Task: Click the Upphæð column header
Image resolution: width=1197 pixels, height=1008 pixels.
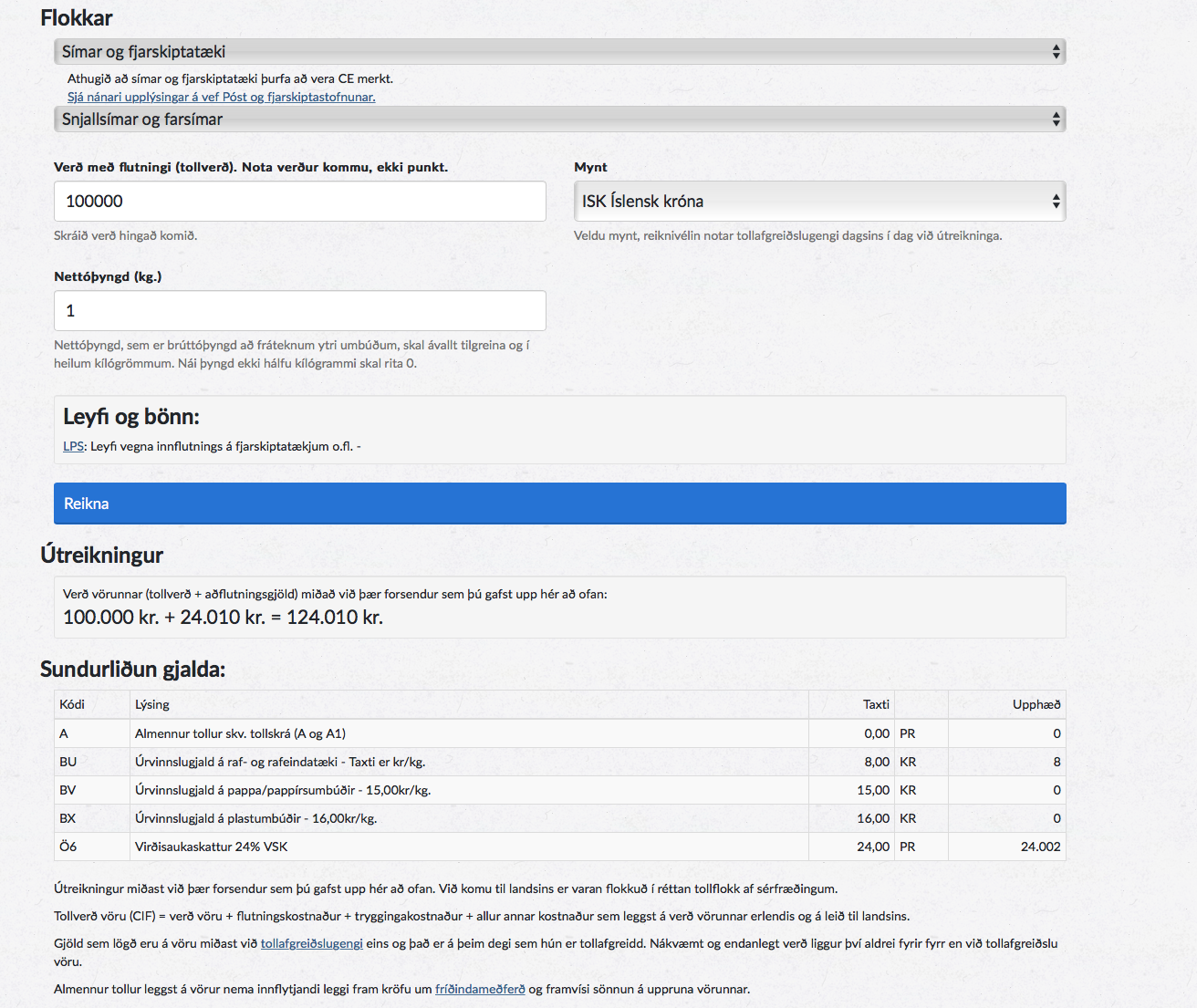Action: point(1036,704)
